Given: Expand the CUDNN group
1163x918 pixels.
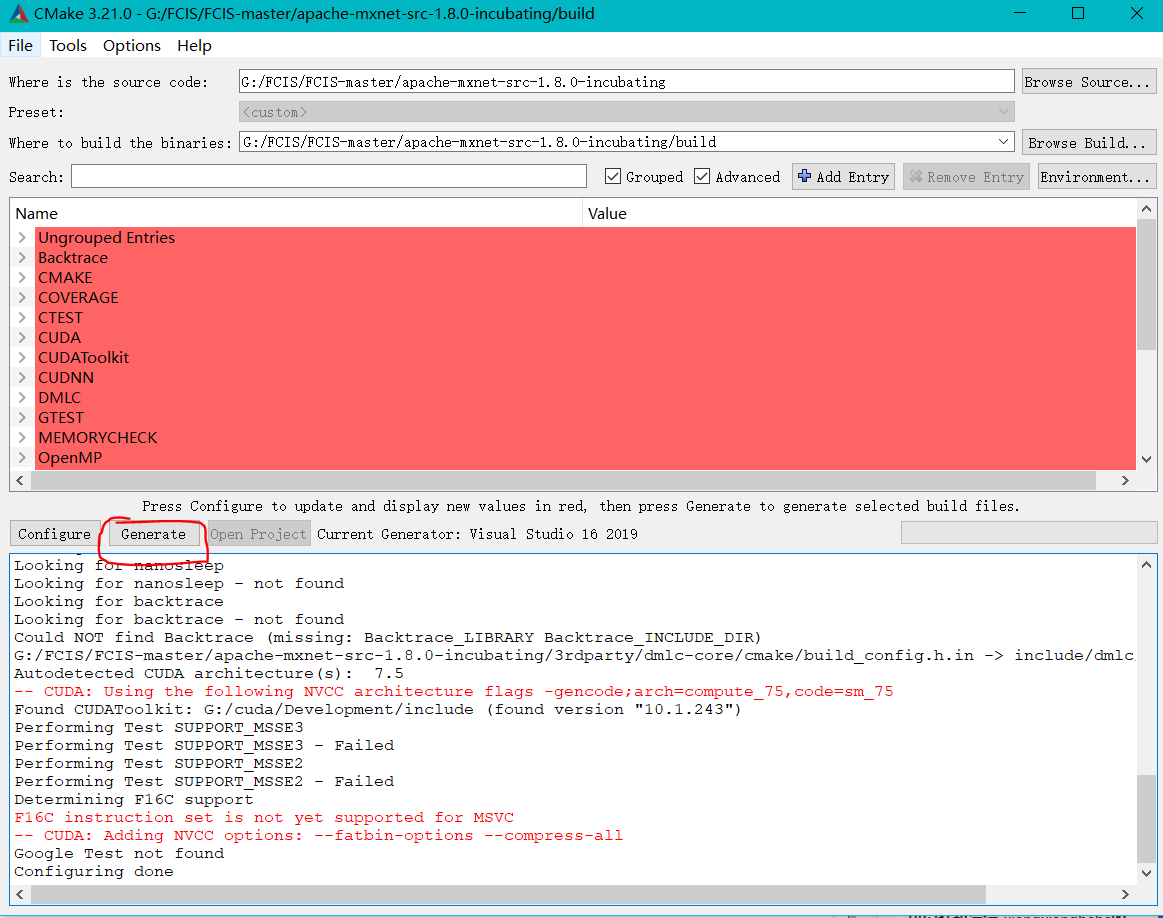Looking at the screenshot, I should 22,377.
